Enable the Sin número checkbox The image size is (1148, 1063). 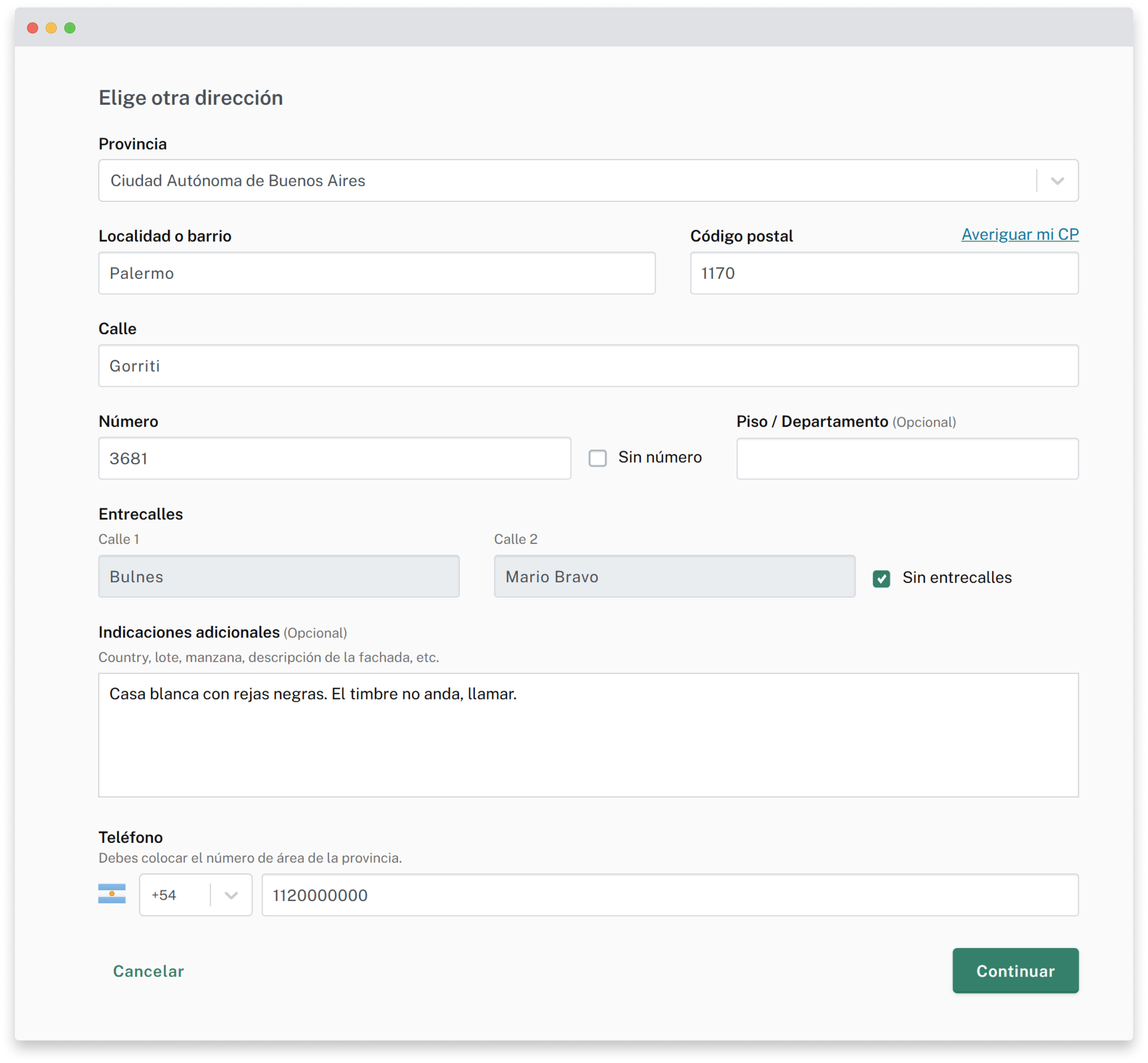597,458
